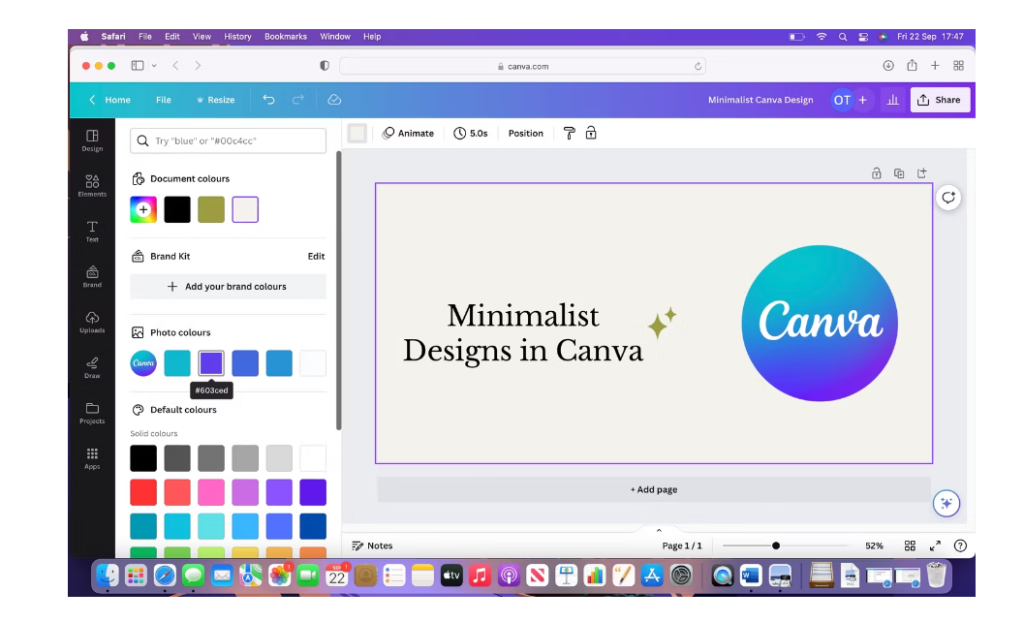This screenshot has width=1024, height=623.
Task: Open the Design panel in sidebar
Action: click(x=92, y=140)
